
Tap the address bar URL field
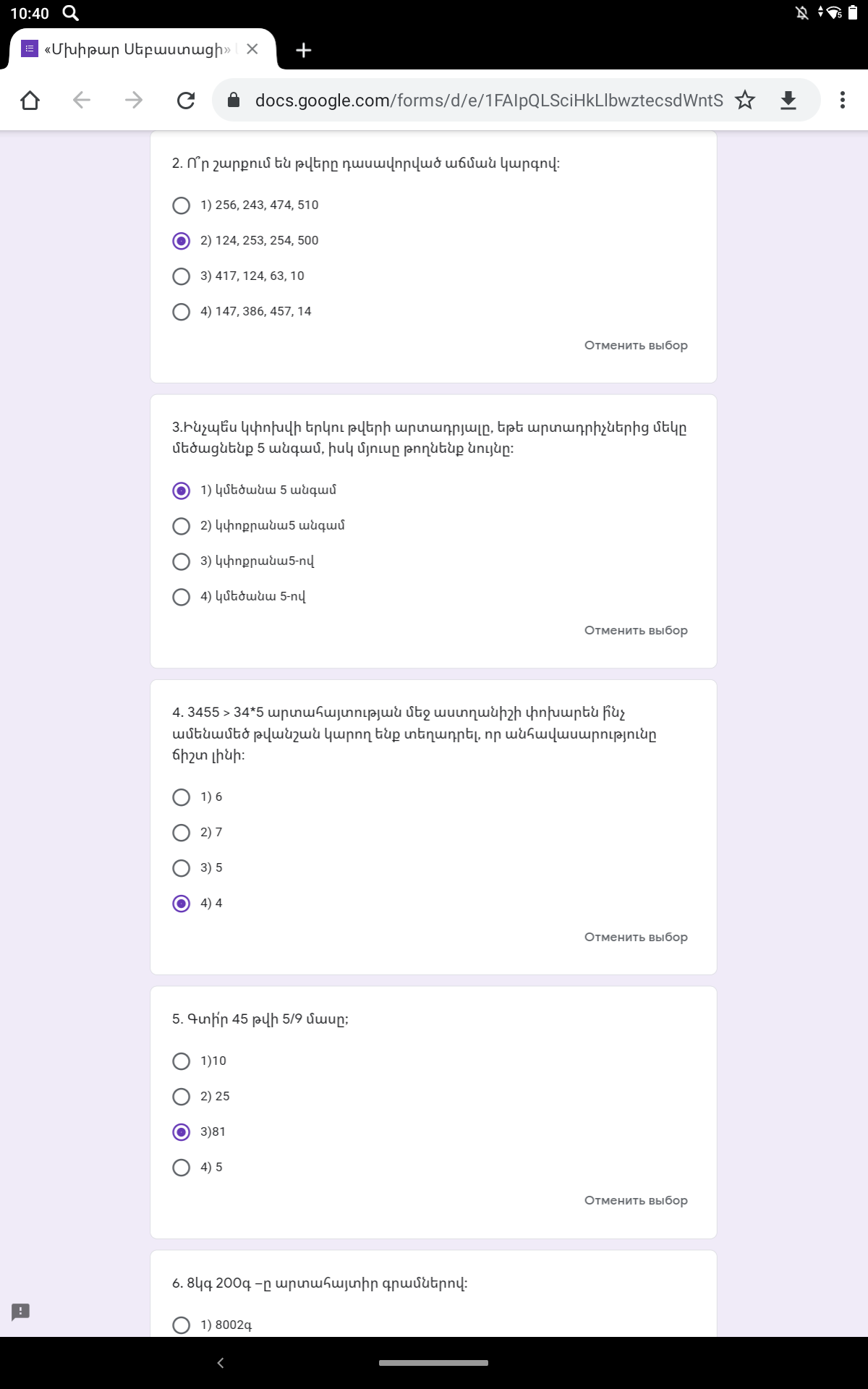point(488,100)
